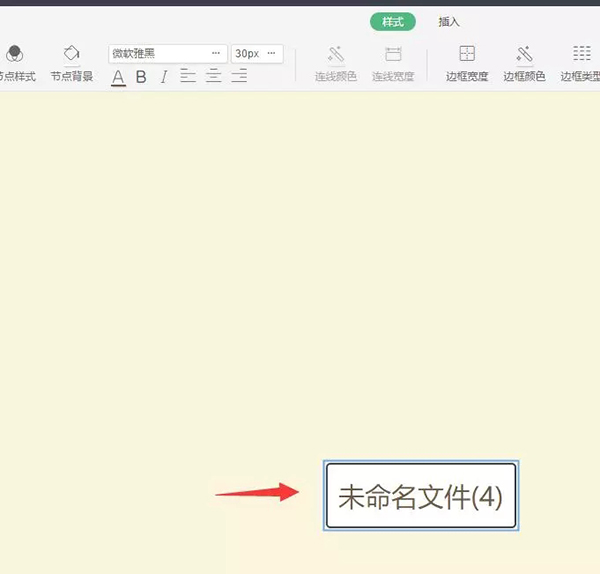Toggle bold formatting B
600x574 pixels.
point(141,77)
